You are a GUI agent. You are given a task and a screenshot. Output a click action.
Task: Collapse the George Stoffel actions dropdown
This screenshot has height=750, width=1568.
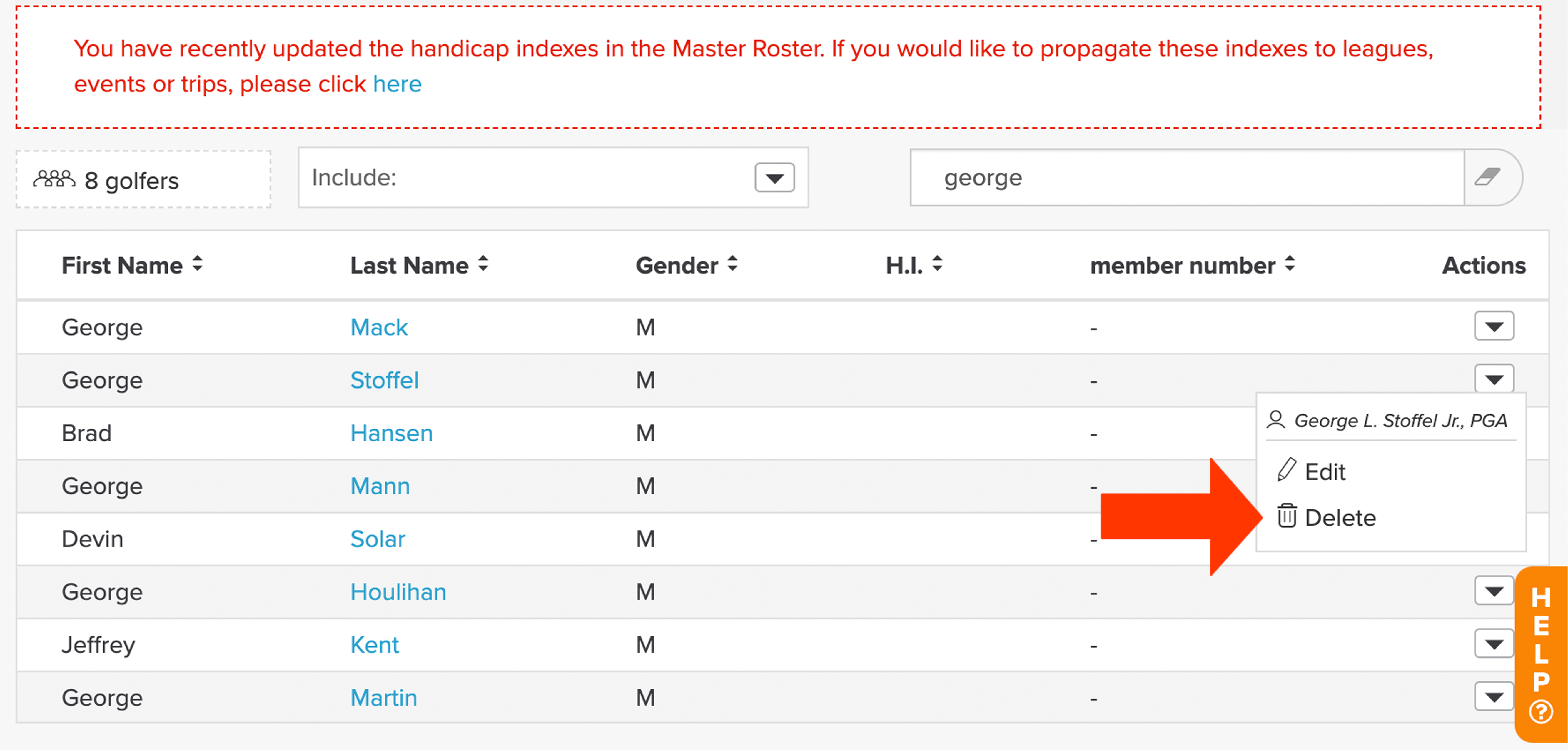click(x=1494, y=379)
